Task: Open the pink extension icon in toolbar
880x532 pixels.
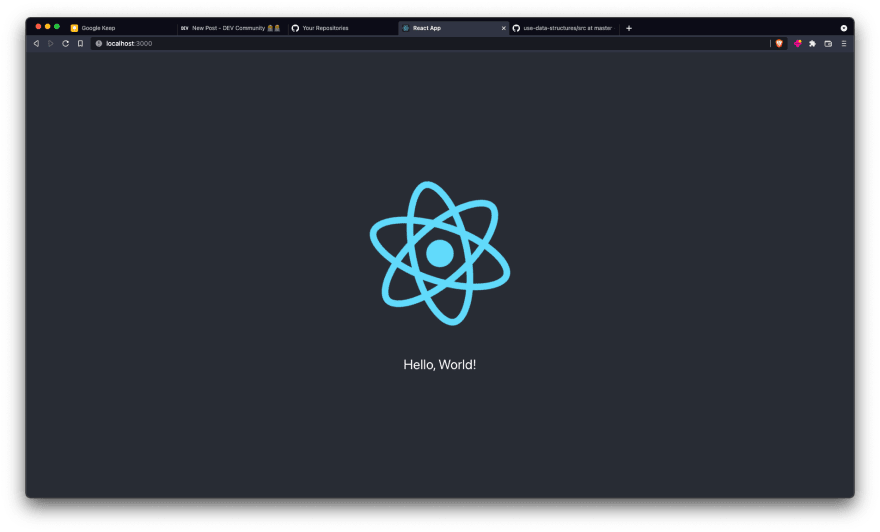Action: (798, 43)
